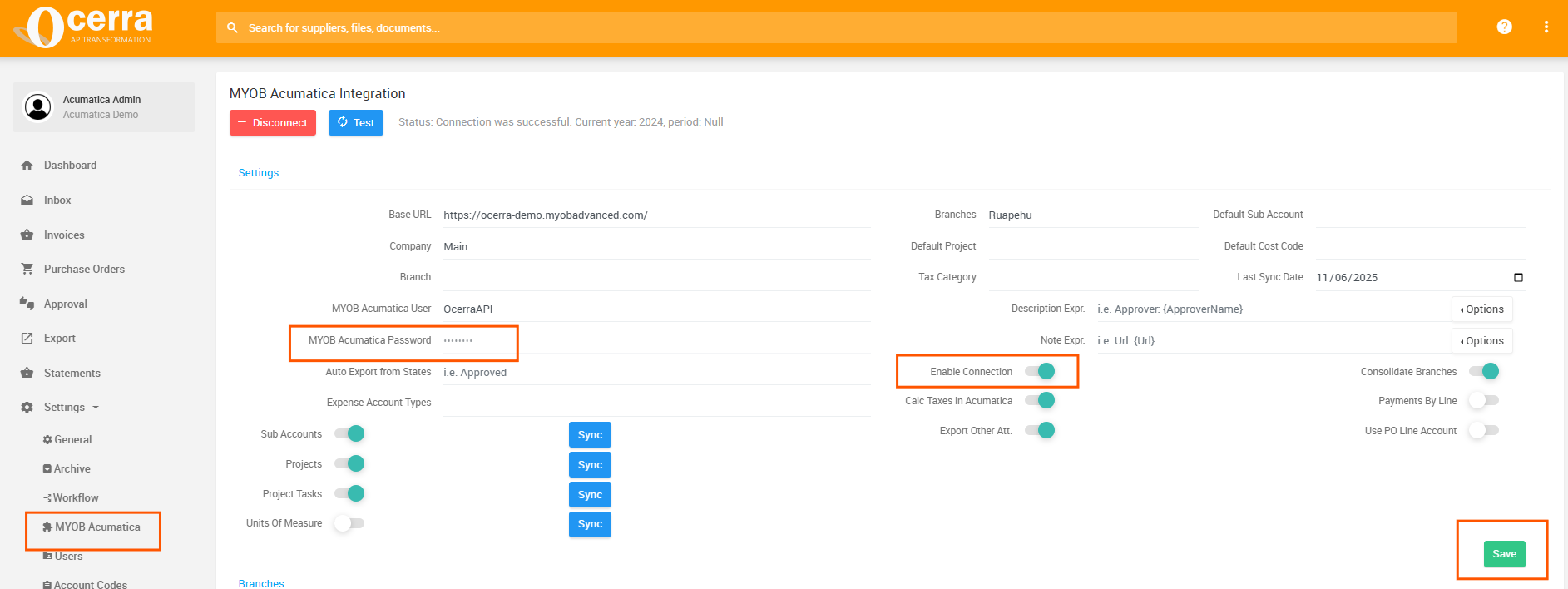
Task: Edit the Base URL field
Action: tap(656, 215)
